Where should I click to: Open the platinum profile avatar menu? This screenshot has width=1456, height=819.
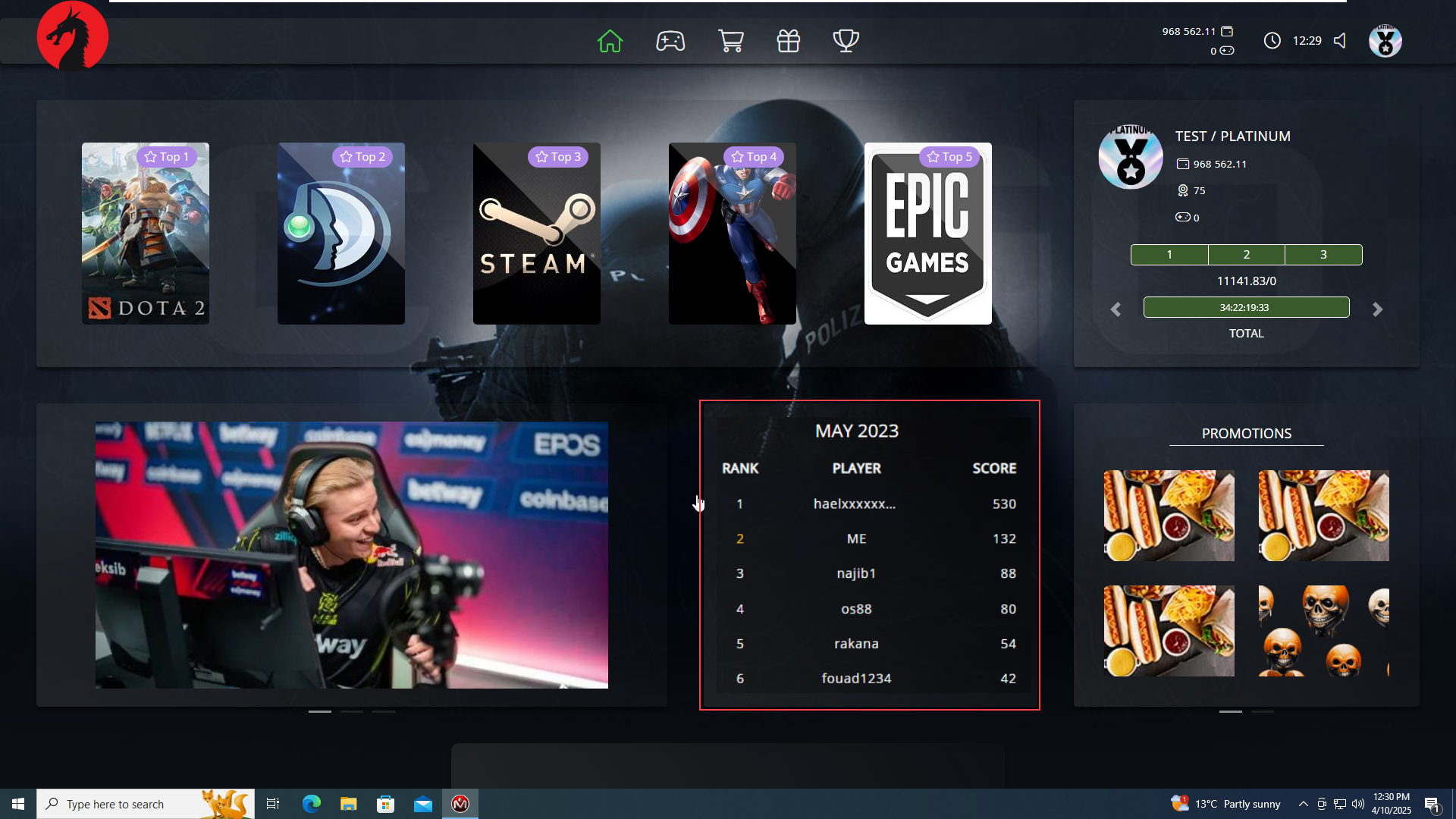tap(1385, 41)
